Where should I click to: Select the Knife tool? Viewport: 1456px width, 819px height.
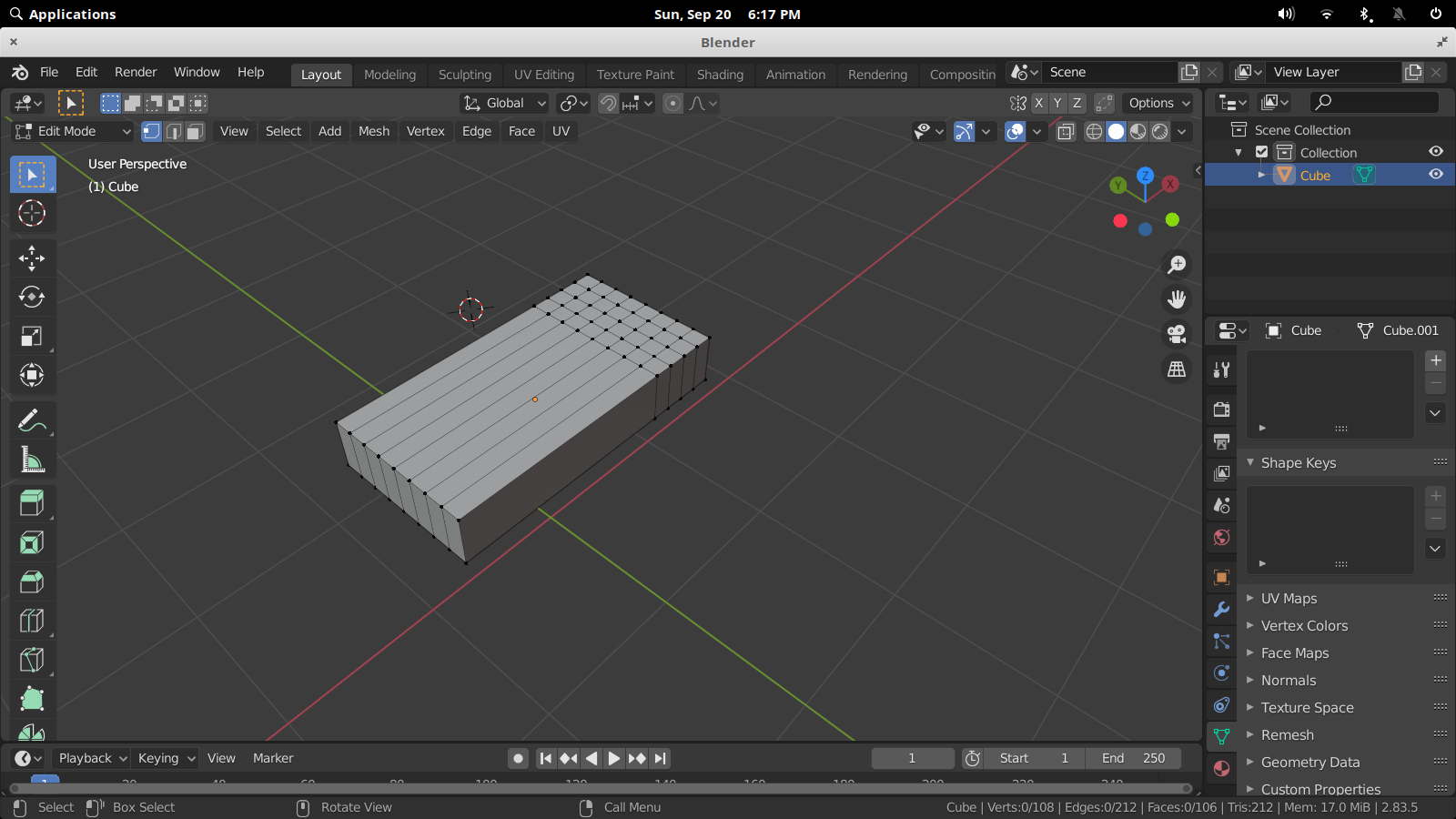[32, 660]
